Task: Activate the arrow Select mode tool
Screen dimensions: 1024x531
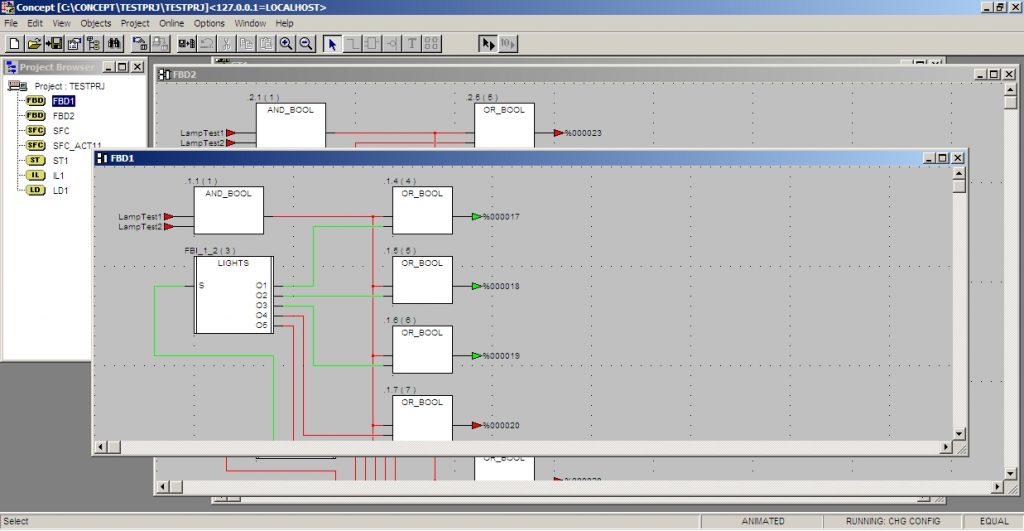Action: (x=333, y=44)
